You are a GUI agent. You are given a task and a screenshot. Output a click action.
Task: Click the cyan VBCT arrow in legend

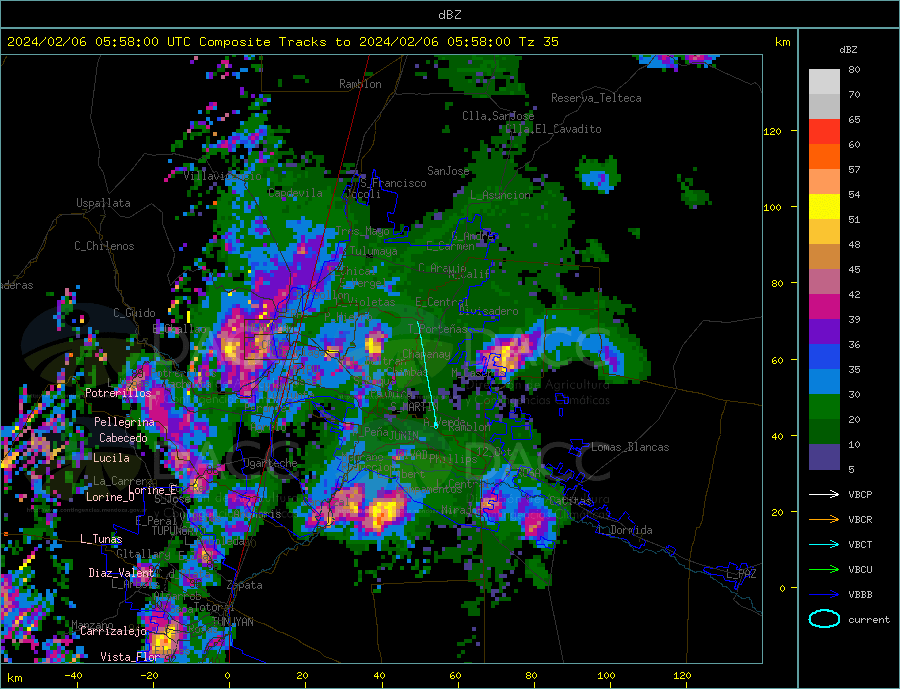824,544
